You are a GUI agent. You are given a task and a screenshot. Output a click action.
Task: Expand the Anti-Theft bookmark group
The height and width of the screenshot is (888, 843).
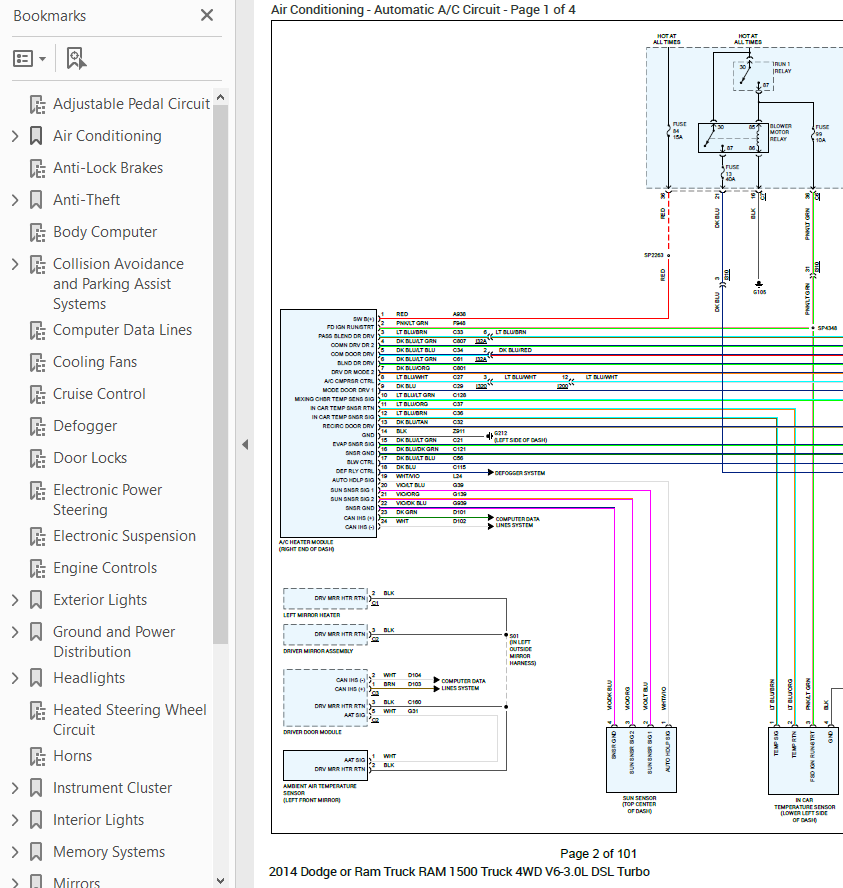point(15,200)
